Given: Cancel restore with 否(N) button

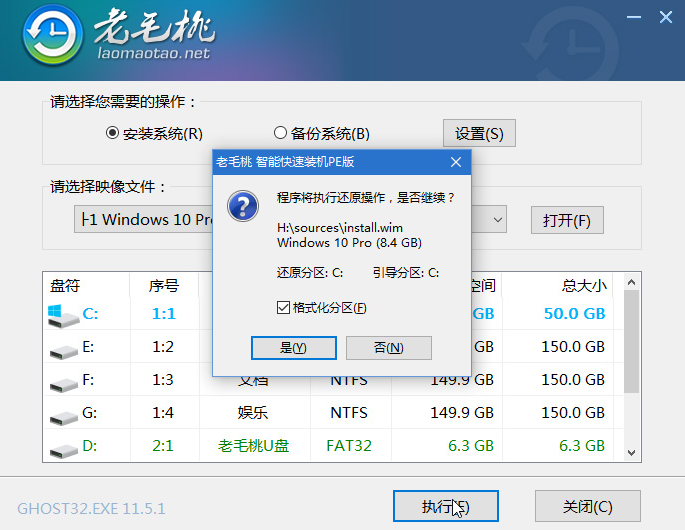Looking at the screenshot, I should click(x=388, y=348).
